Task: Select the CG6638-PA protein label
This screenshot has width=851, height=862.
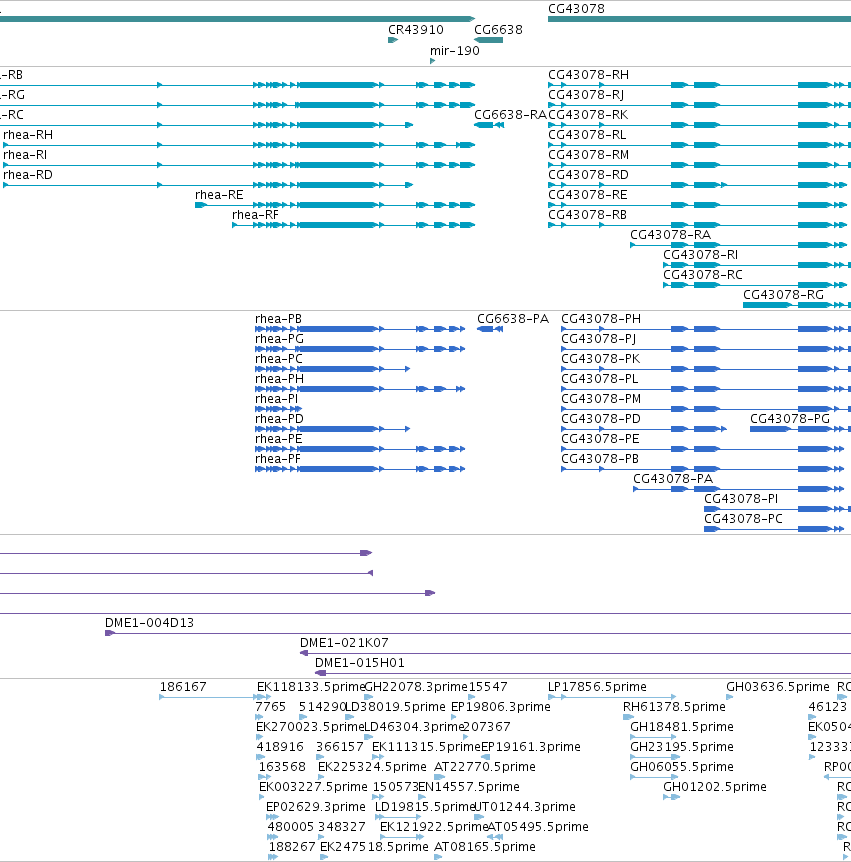Action: (x=513, y=319)
